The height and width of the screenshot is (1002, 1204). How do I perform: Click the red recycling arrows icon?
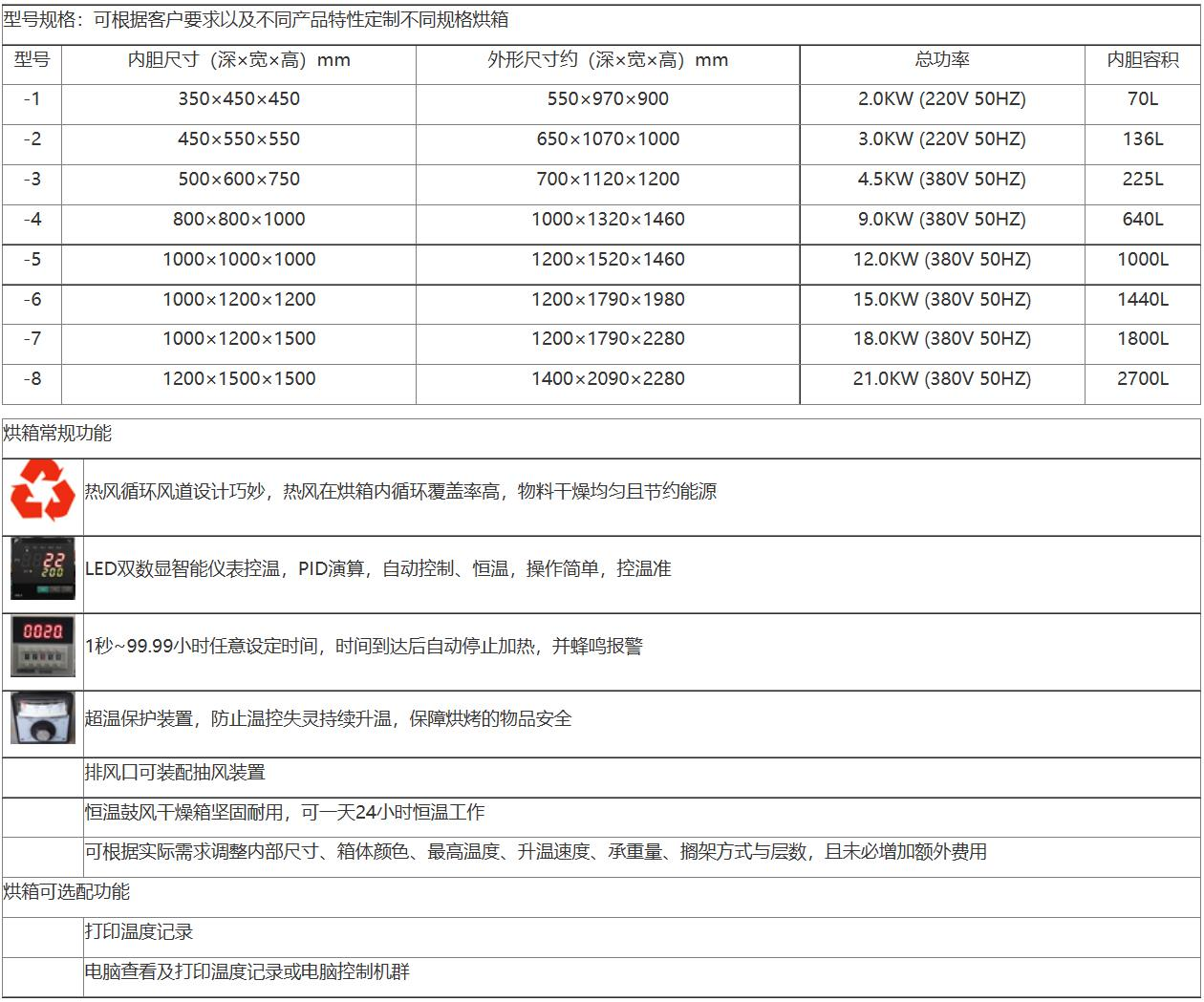click(x=43, y=491)
